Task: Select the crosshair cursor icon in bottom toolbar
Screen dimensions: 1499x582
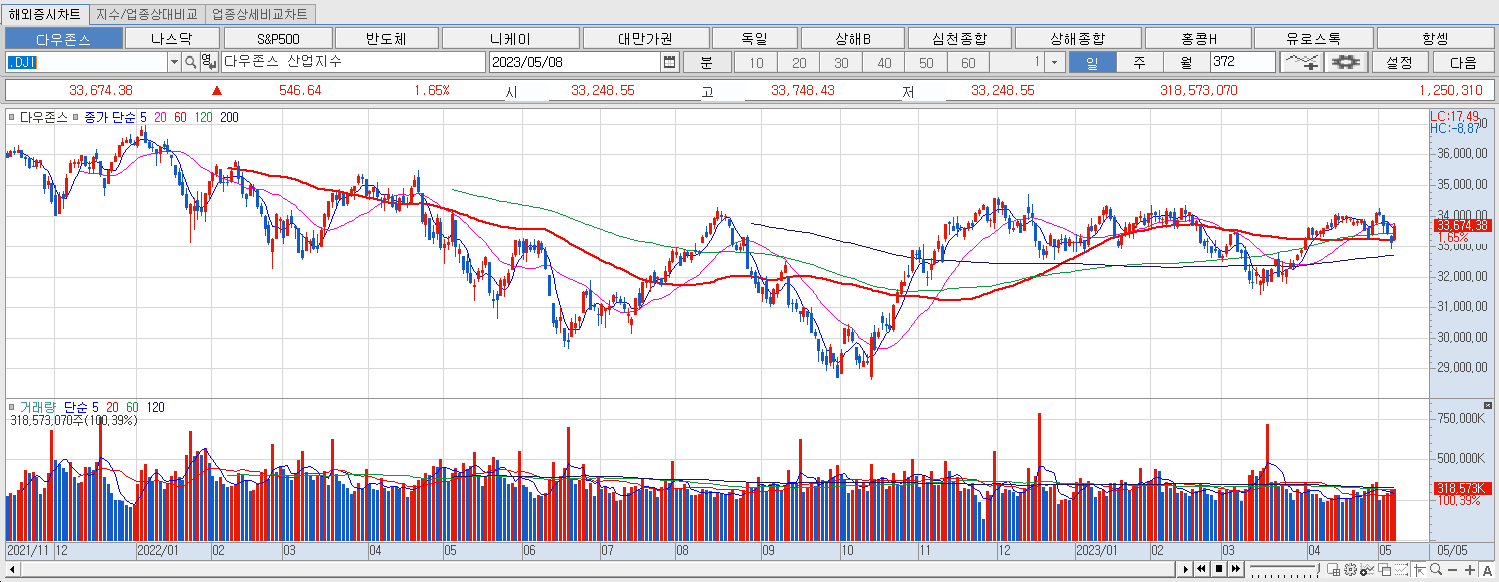Action: point(1421,570)
